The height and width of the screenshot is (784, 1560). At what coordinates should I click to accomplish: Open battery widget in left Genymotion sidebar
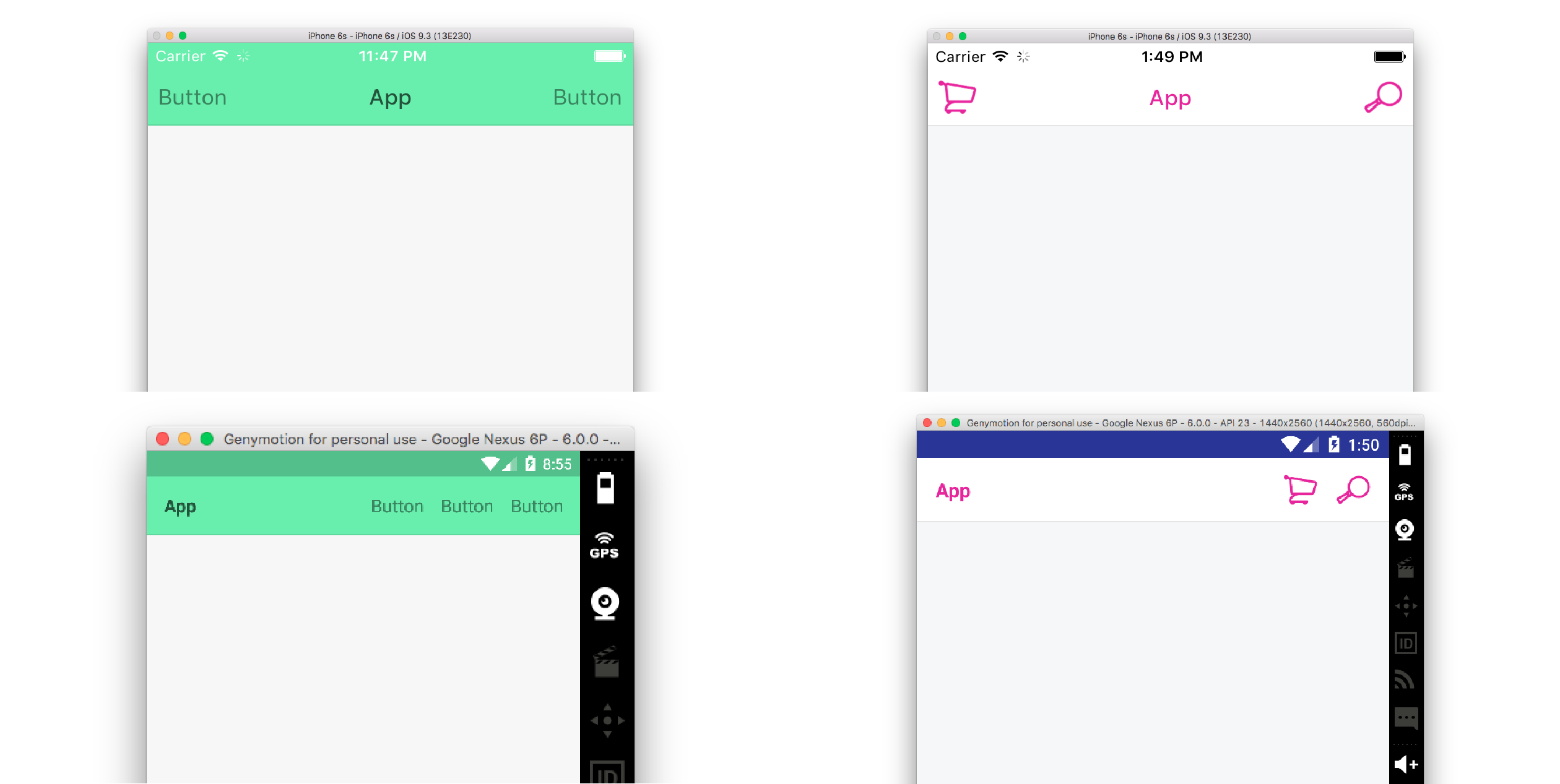[x=605, y=488]
